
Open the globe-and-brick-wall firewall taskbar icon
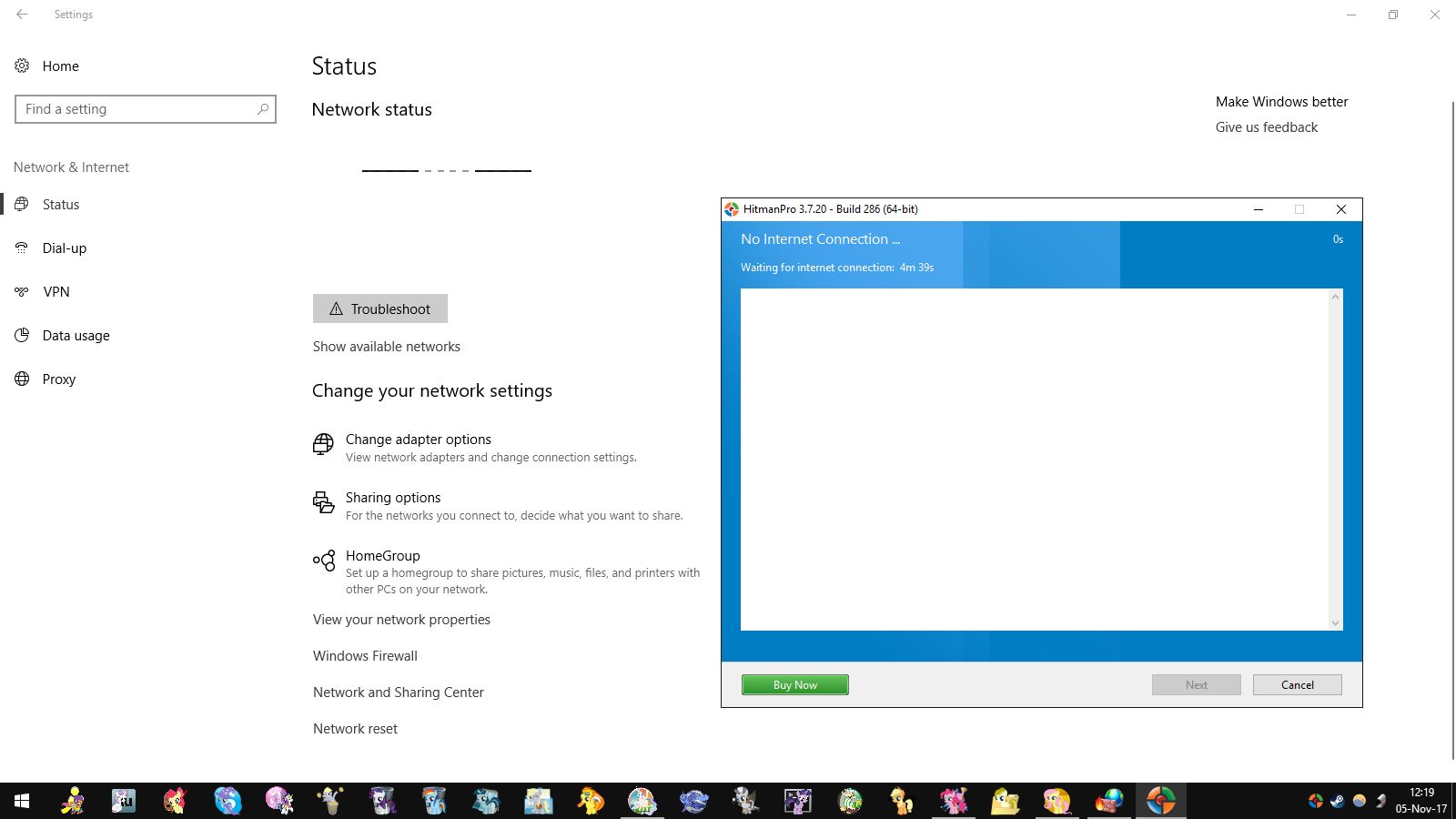[1108, 801]
